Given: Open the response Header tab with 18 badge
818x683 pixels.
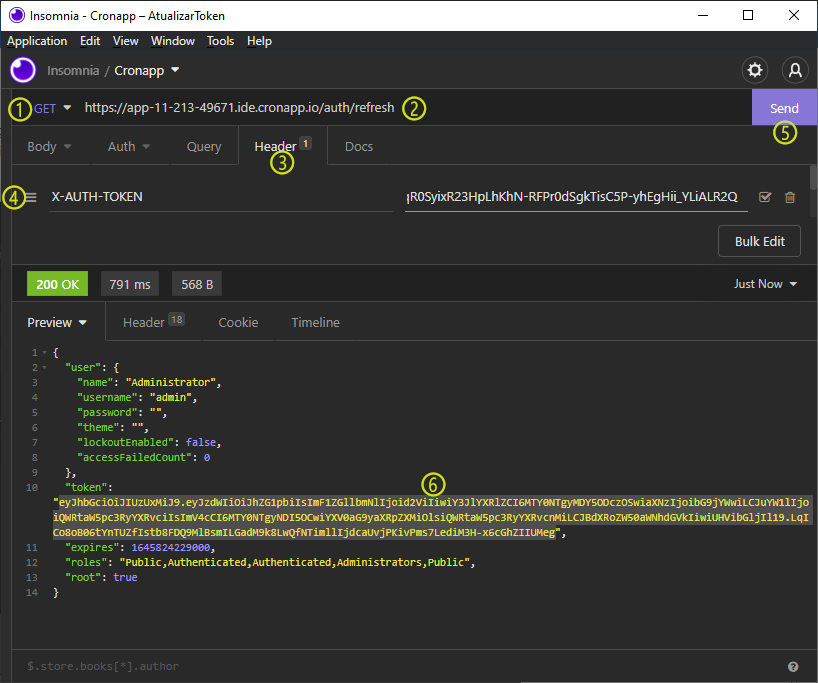Looking at the screenshot, I should point(154,322).
